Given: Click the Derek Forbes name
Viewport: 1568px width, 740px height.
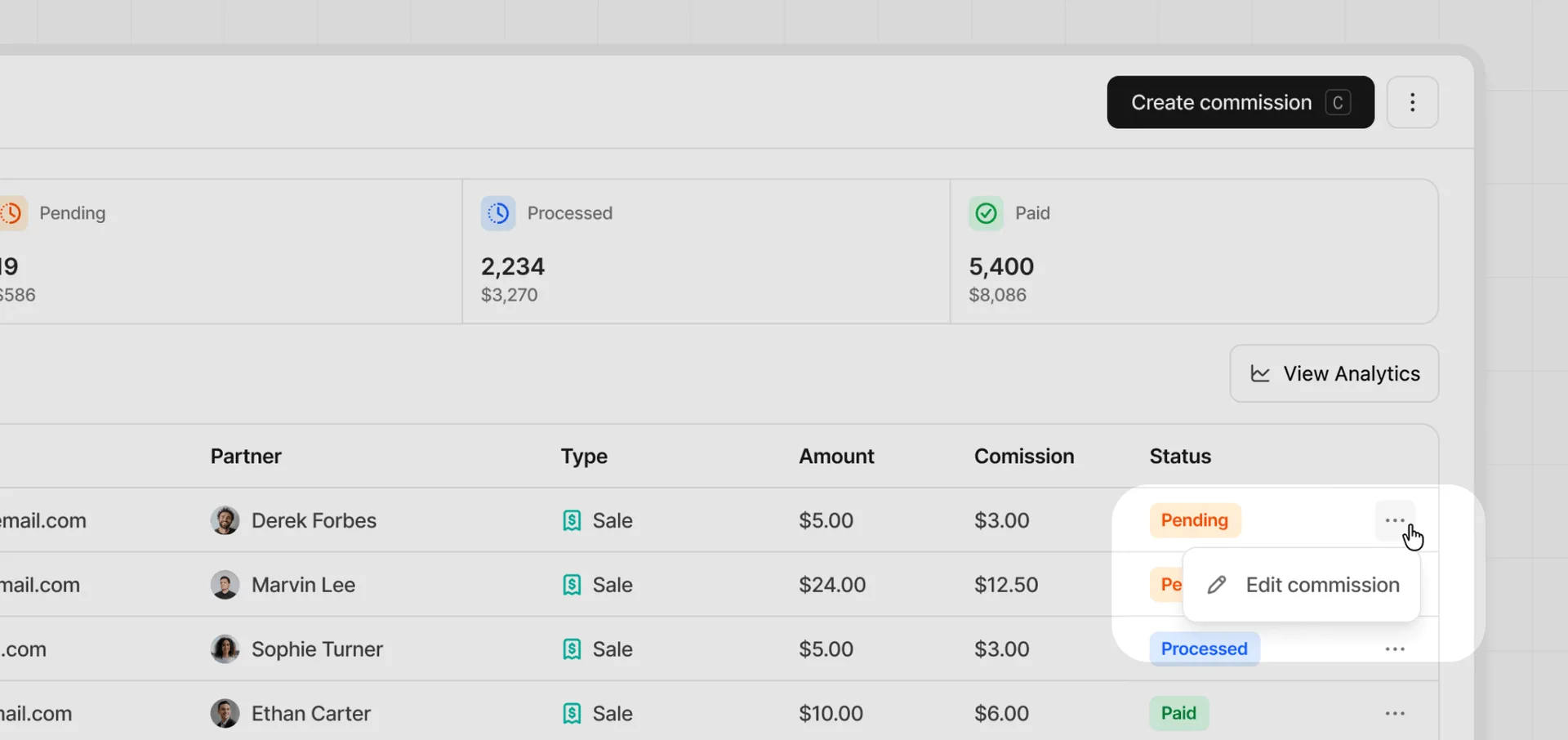Looking at the screenshot, I should coord(314,520).
